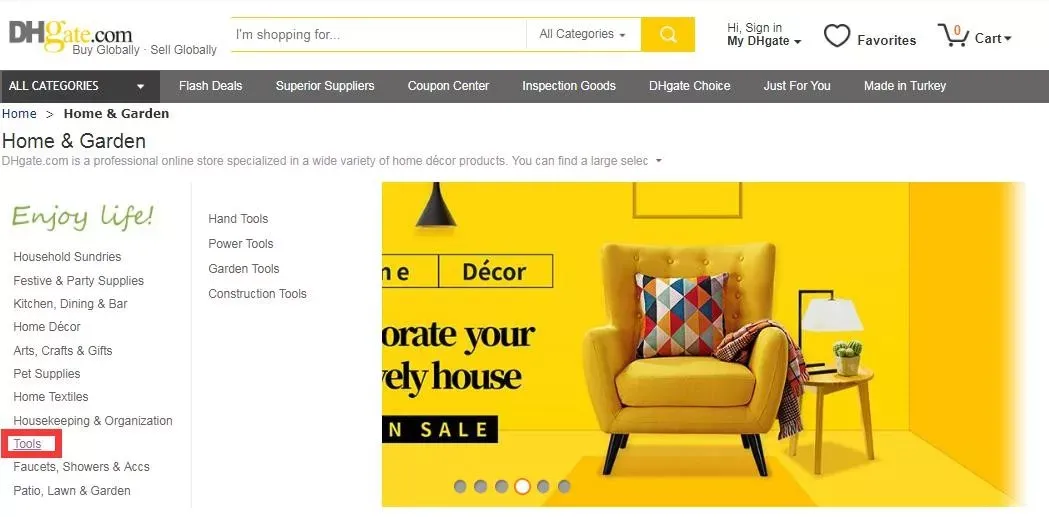Viewport: 1049px width, 517px height.
Task: Open the All Categories search dropdown
Action: point(583,34)
